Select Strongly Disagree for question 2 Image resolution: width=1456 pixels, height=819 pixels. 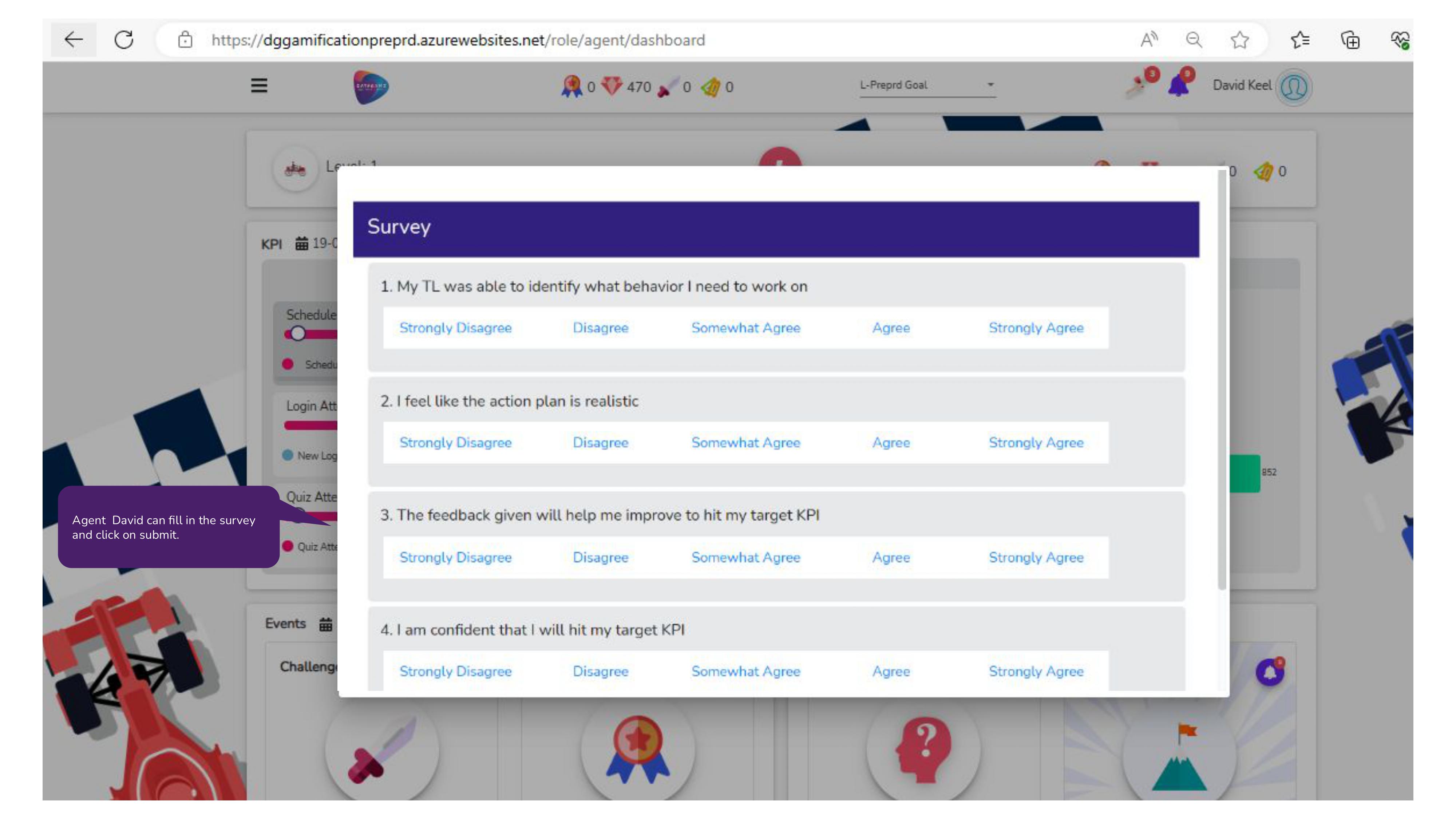(x=456, y=443)
